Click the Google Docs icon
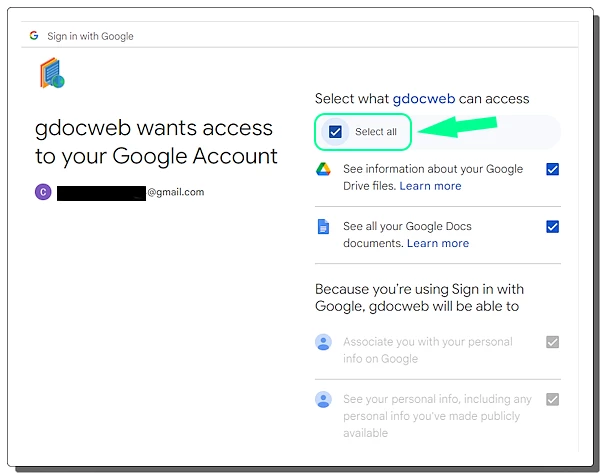Viewport: 600px width, 473px height. pyautogui.click(x=323, y=227)
